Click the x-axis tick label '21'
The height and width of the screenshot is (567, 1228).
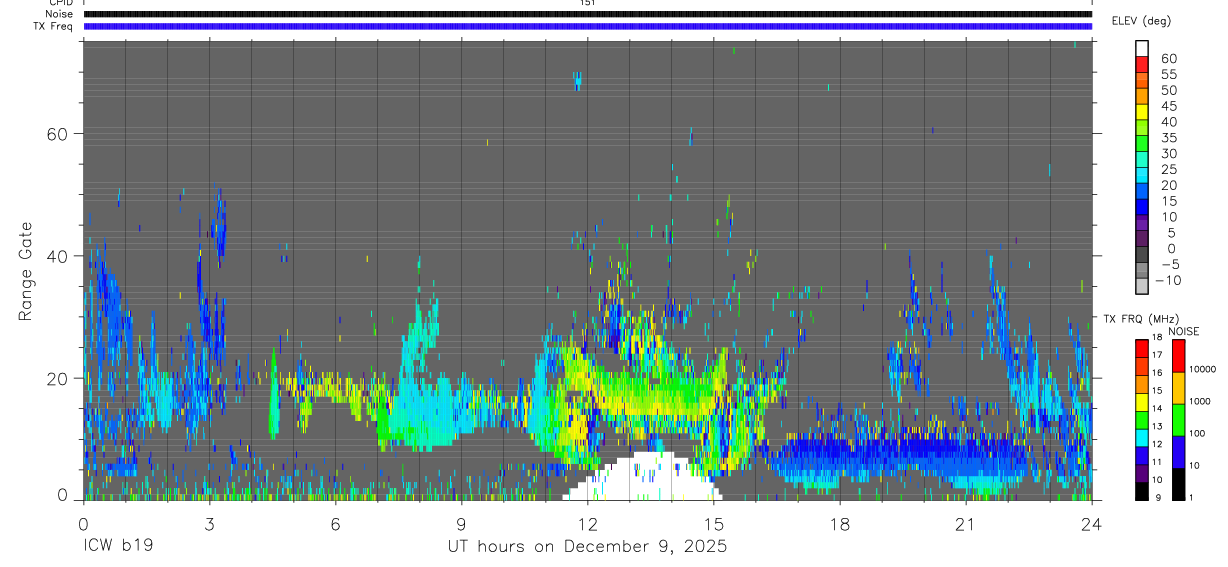point(966,524)
